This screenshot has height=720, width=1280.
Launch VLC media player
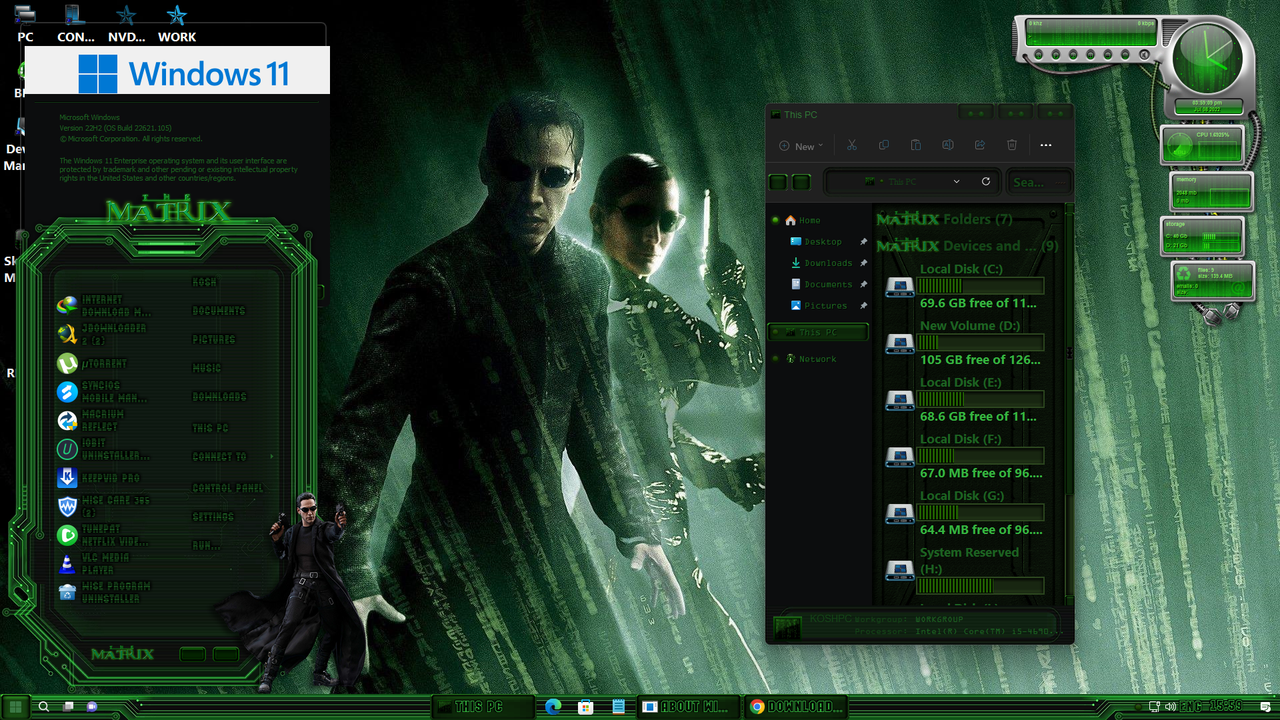[94, 564]
